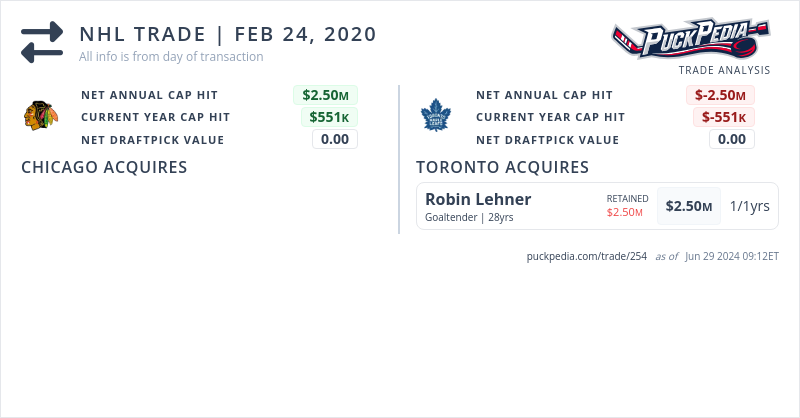Click the 1/1yrs contract term

[749, 206]
